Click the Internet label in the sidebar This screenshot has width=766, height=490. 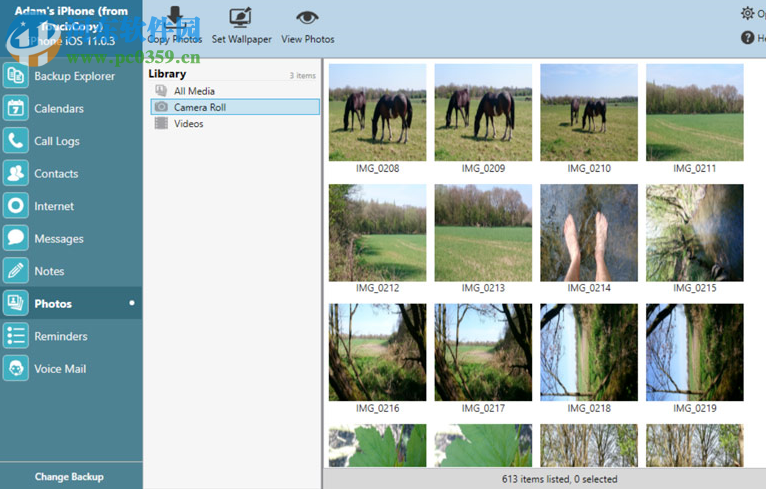[54, 206]
